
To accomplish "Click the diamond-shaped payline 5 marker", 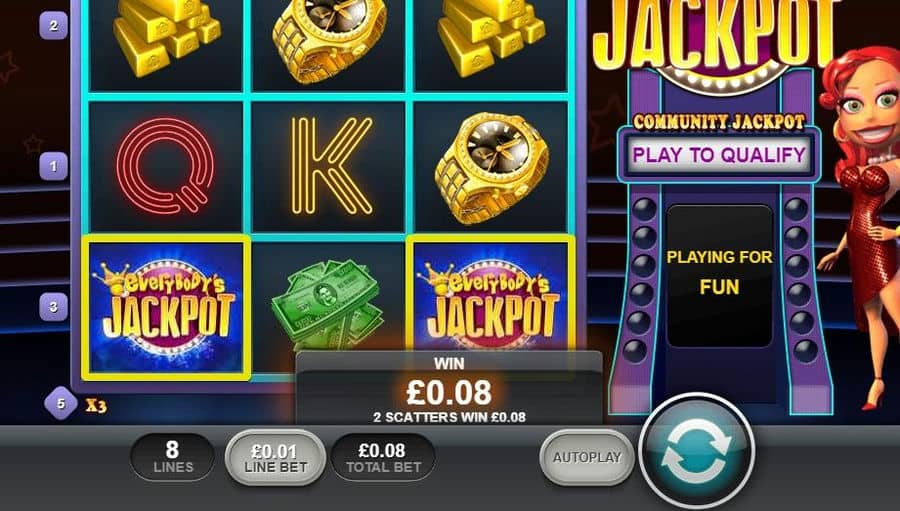I will 61,403.
